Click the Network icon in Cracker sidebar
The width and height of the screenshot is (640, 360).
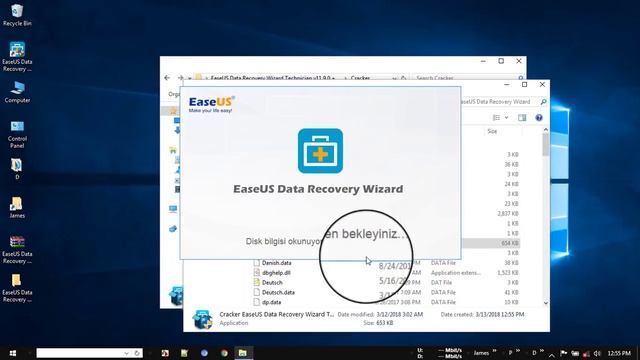(173, 229)
